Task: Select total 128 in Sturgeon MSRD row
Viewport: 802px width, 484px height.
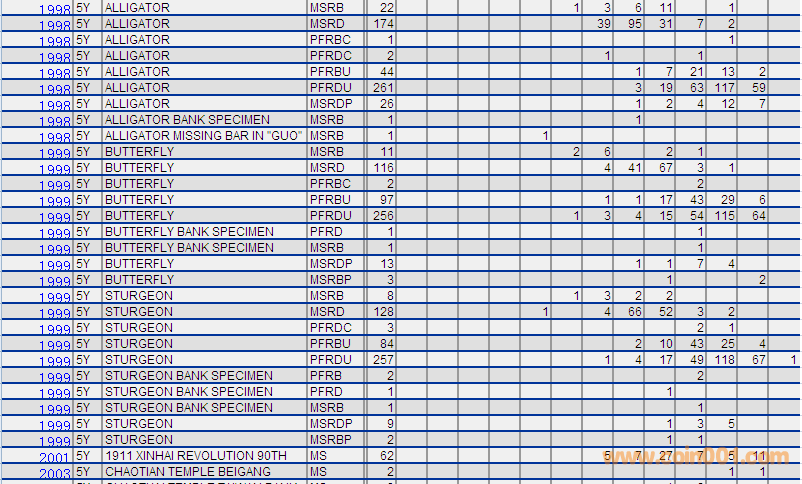Action: (x=383, y=312)
